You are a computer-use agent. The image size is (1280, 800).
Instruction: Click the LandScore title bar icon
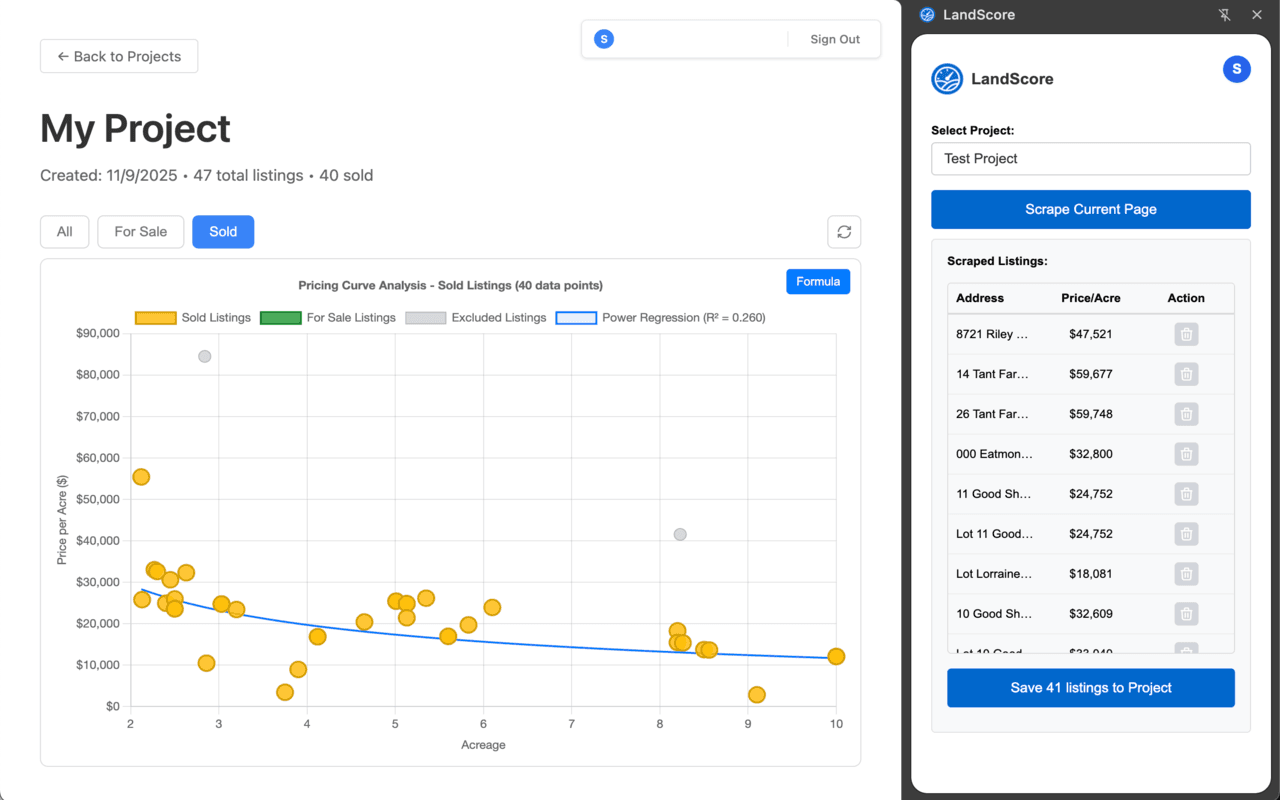927,15
